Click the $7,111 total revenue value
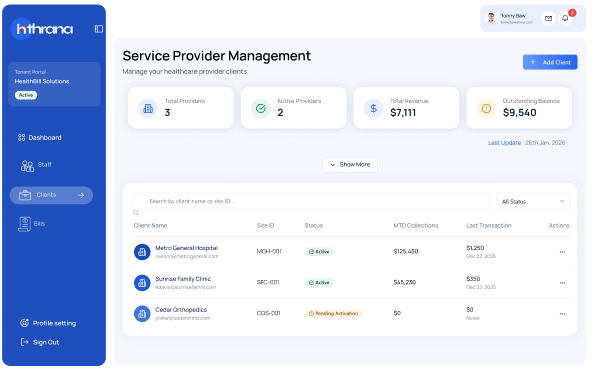The height and width of the screenshot is (373, 596). 403,113
